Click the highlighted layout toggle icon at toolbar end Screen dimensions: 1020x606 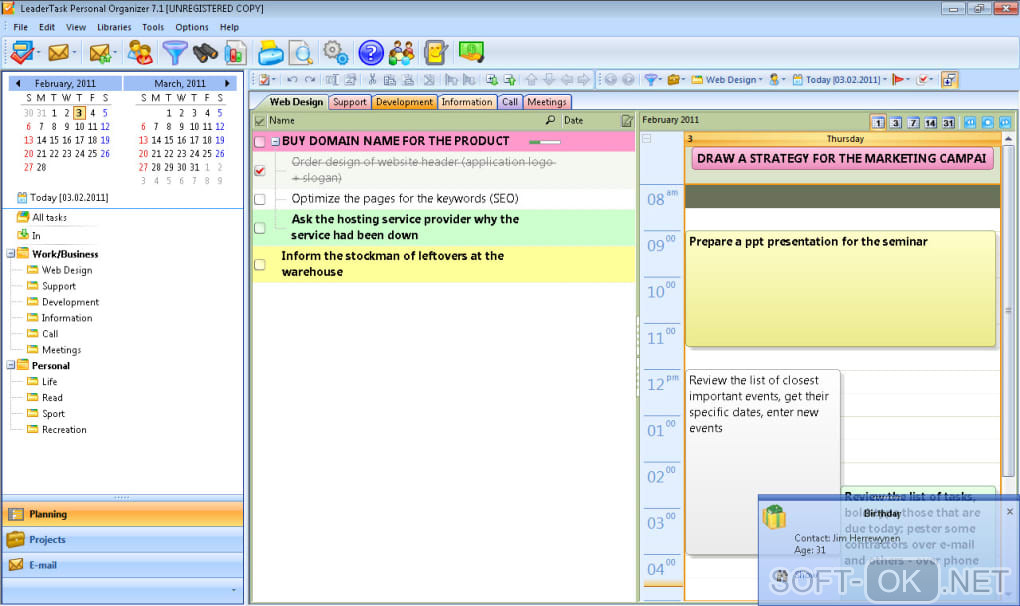tap(949, 79)
